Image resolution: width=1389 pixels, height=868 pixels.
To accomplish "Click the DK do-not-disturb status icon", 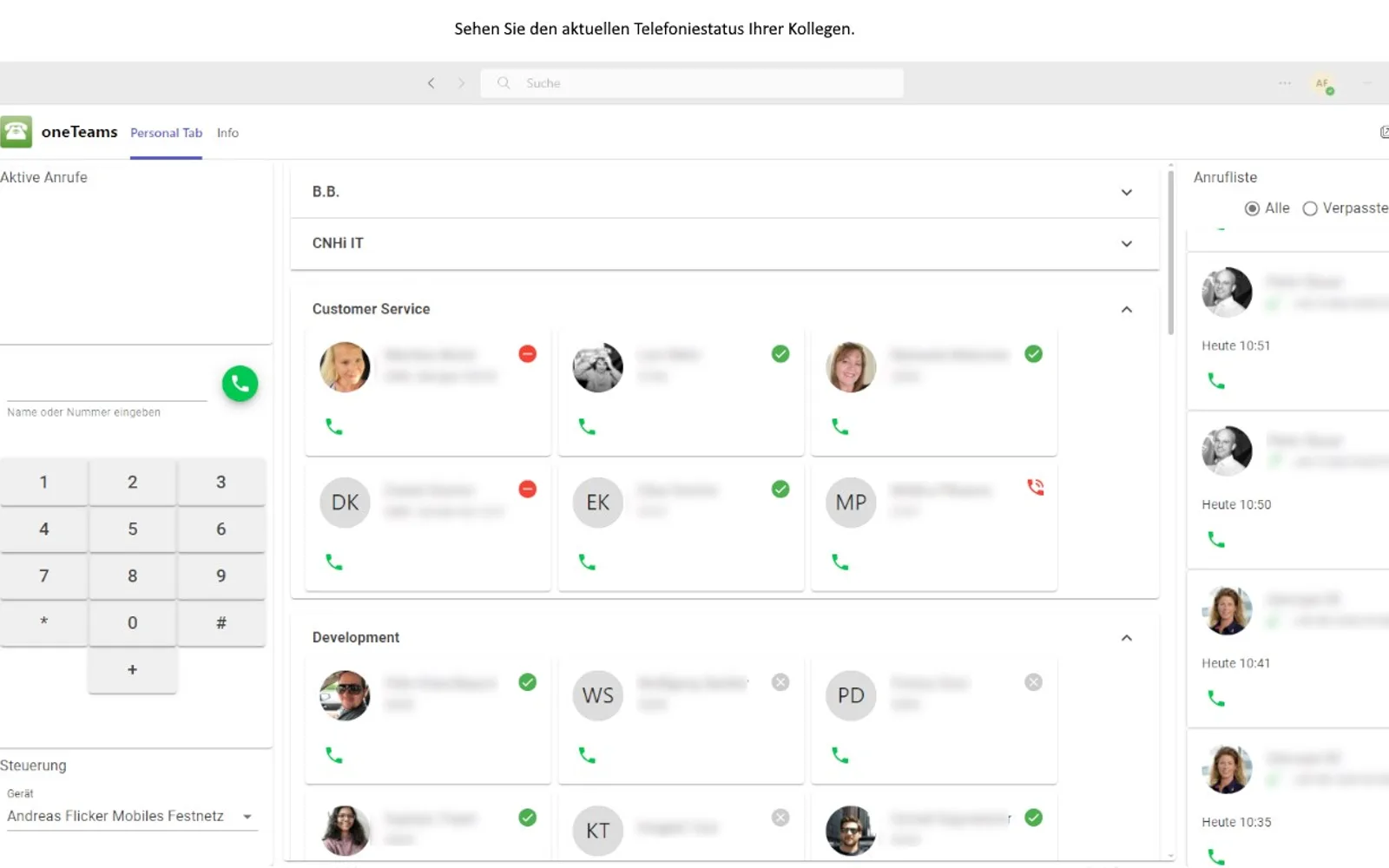I will tap(528, 490).
